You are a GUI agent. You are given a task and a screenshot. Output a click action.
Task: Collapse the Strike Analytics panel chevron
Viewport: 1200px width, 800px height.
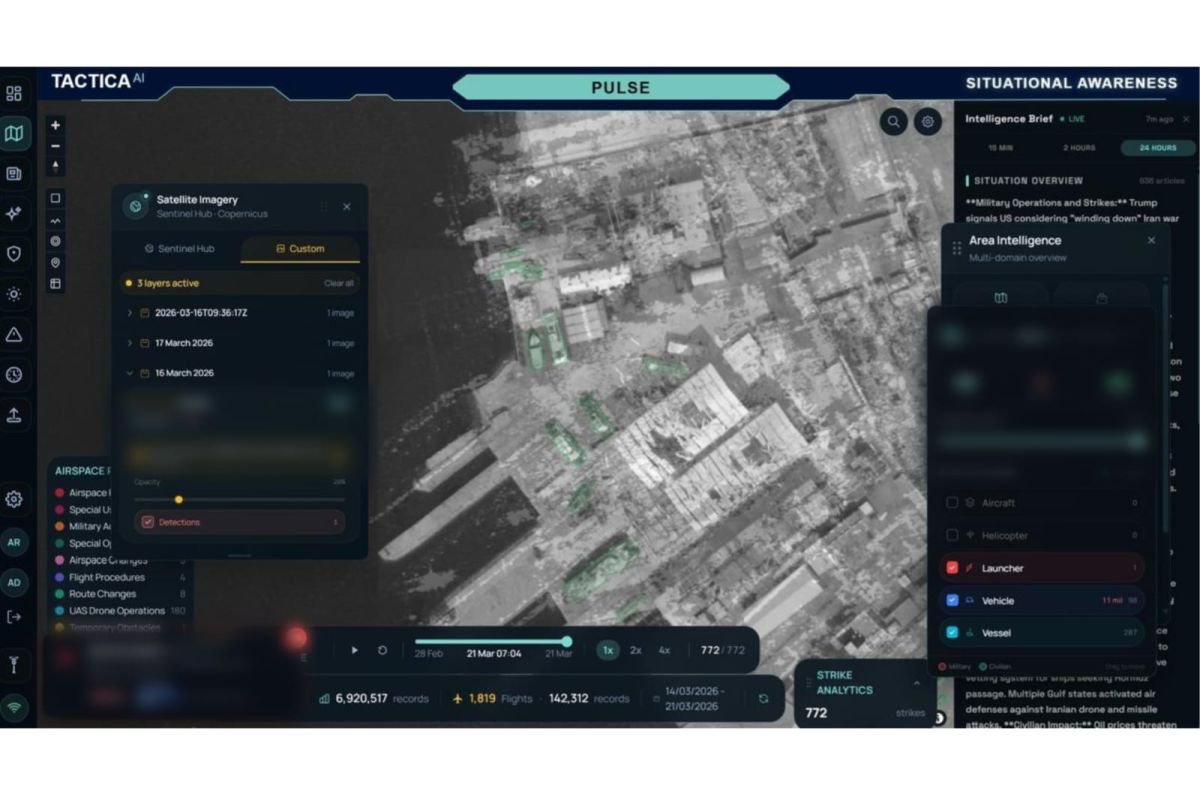coord(916,683)
